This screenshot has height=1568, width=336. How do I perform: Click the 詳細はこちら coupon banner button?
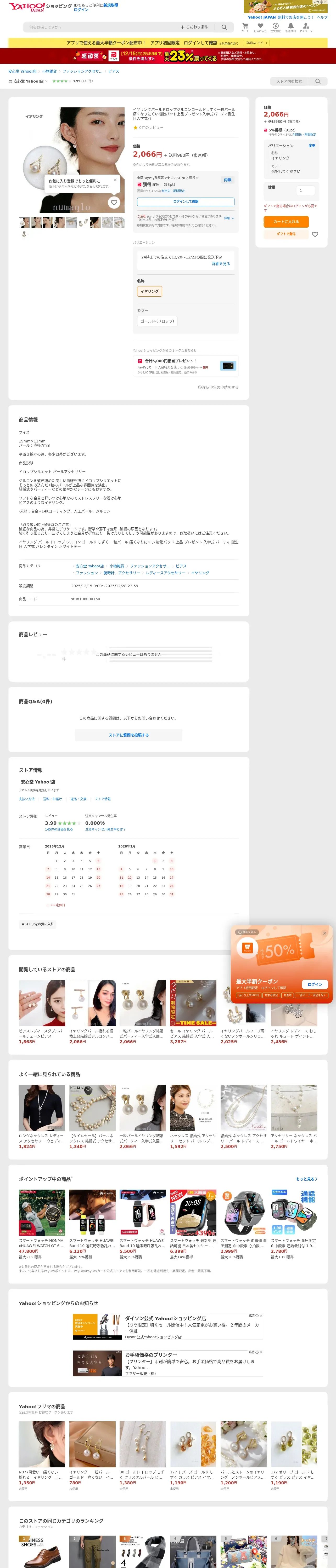click(256, 43)
